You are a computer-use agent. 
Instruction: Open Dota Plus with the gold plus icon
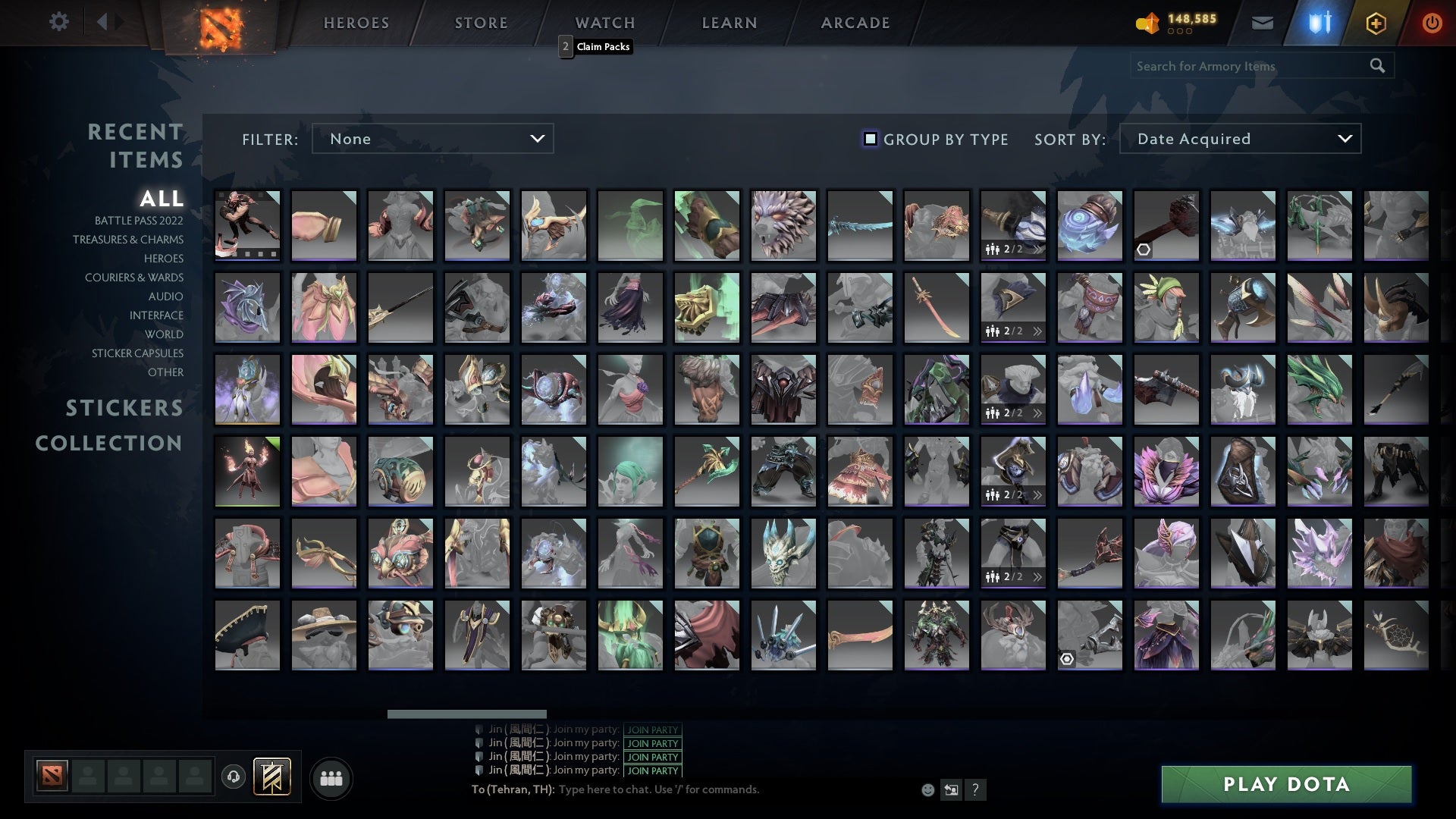tap(1376, 22)
